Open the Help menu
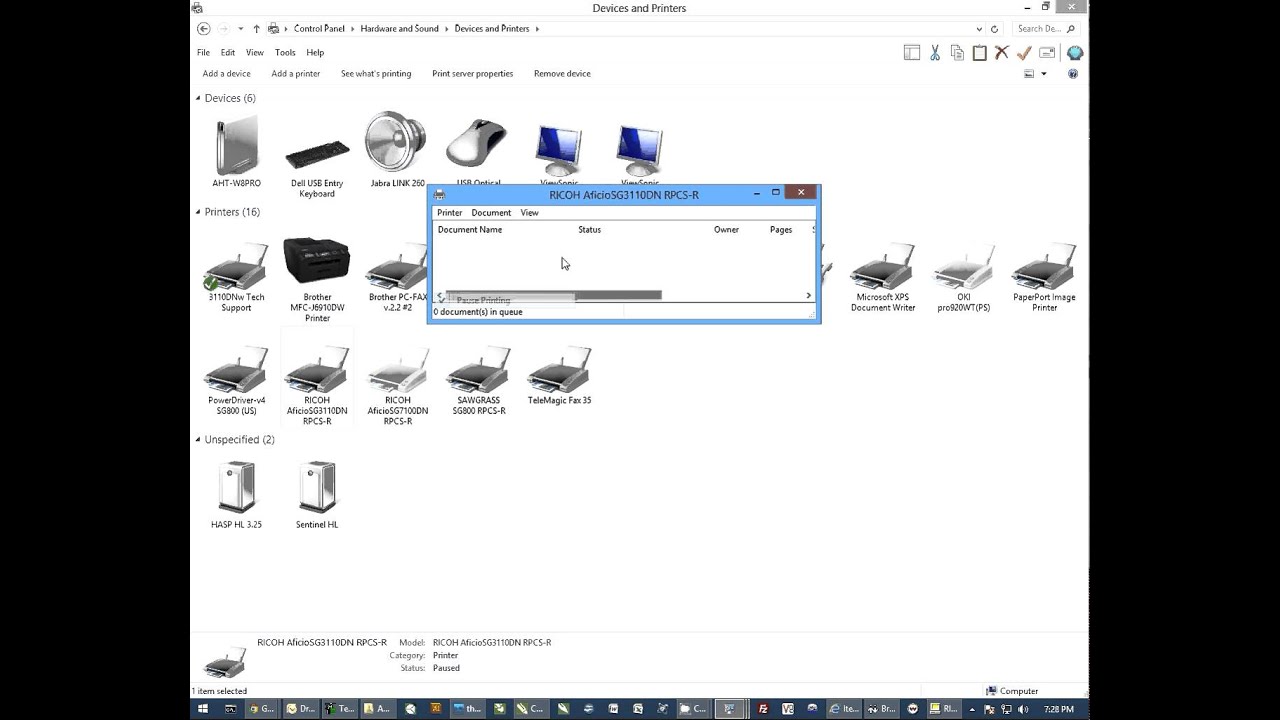Viewport: 1280px width, 720px height. (315, 52)
